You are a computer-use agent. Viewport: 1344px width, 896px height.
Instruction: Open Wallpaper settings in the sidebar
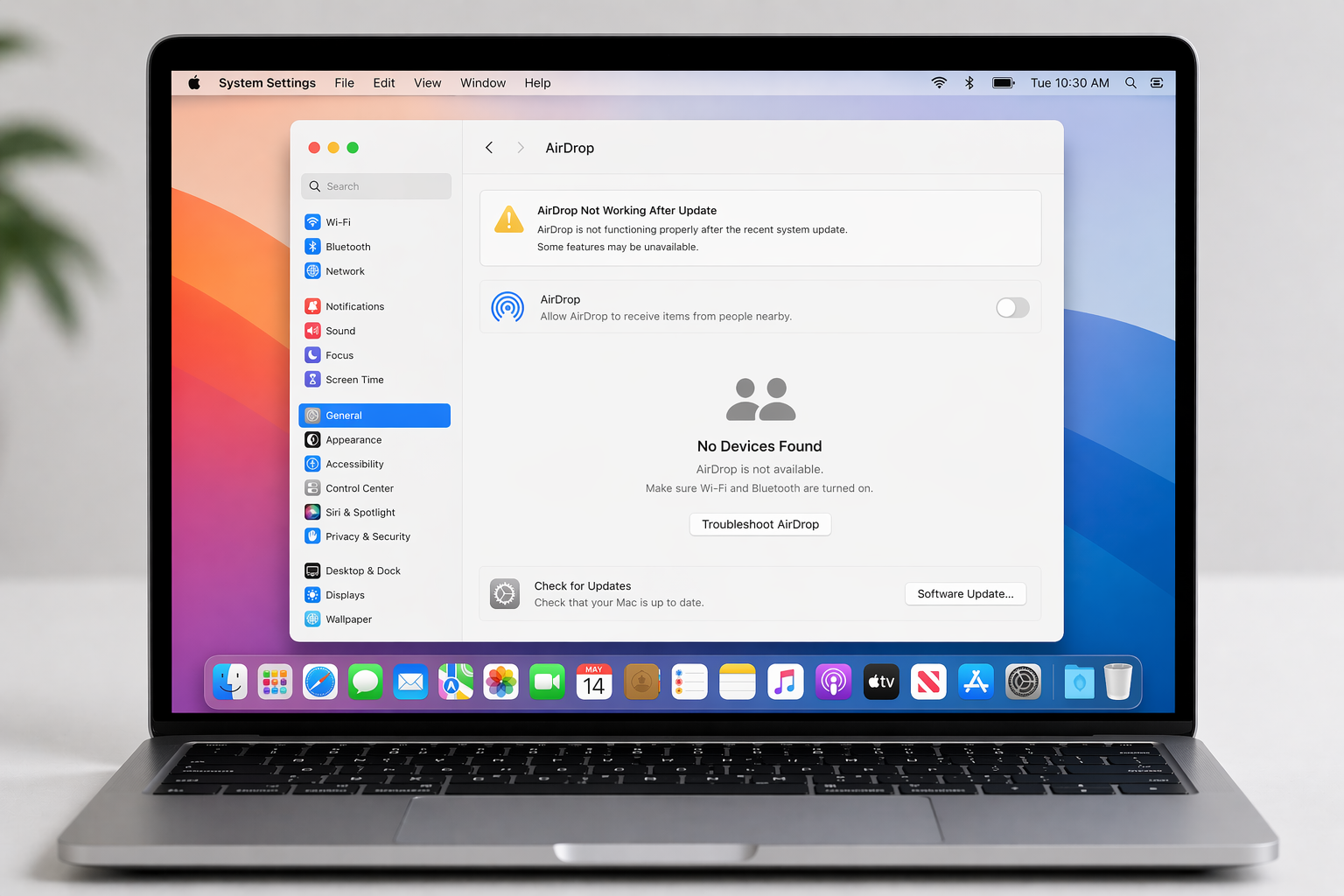coord(374,619)
